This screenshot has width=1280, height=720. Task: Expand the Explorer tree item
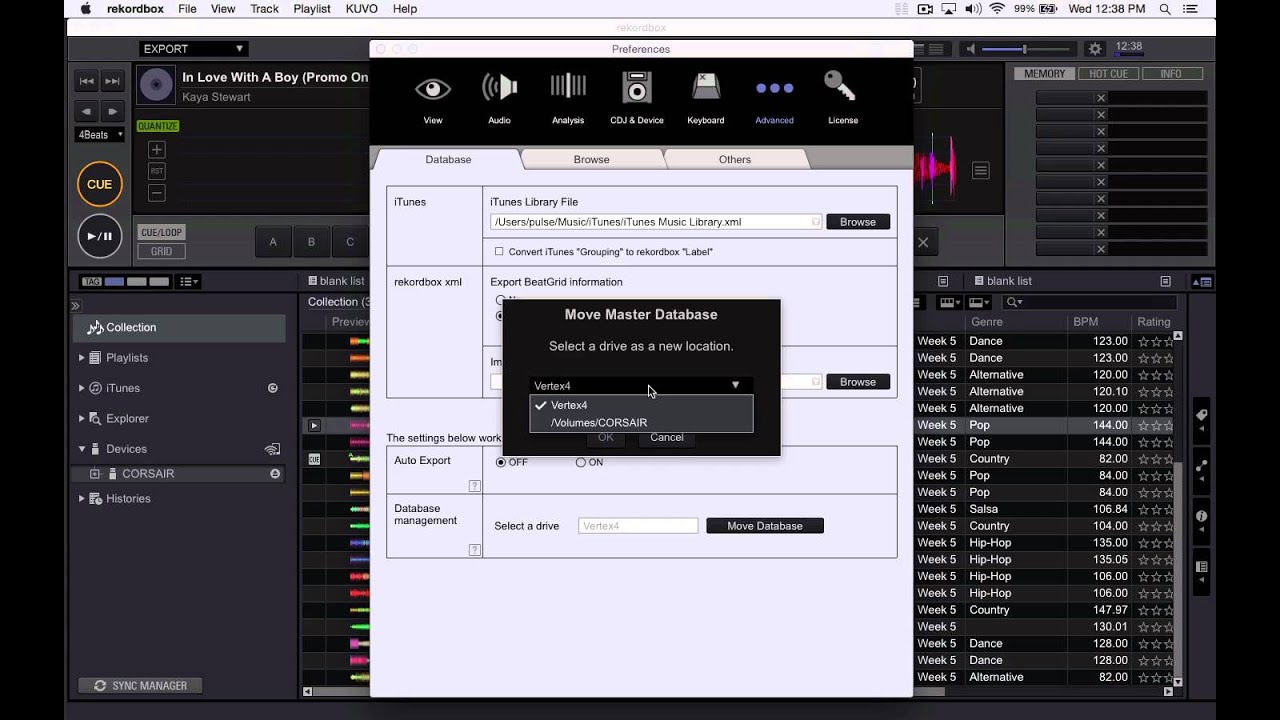coord(82,419)
